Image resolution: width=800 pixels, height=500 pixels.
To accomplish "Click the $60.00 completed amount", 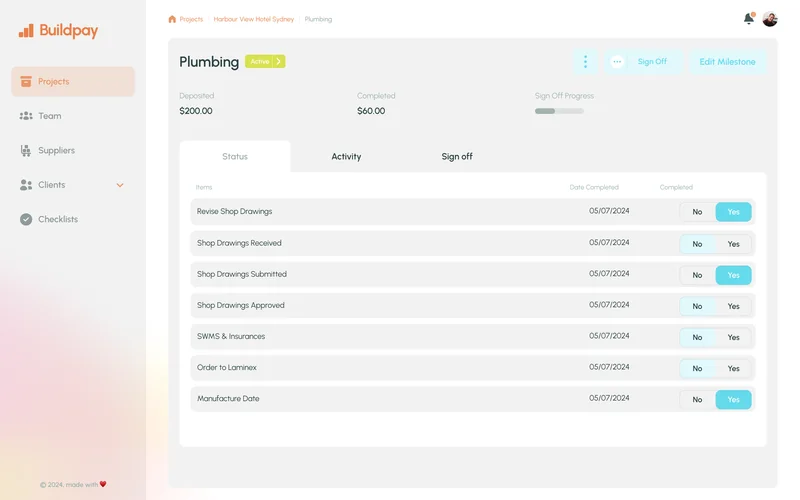I will [371, 111].
